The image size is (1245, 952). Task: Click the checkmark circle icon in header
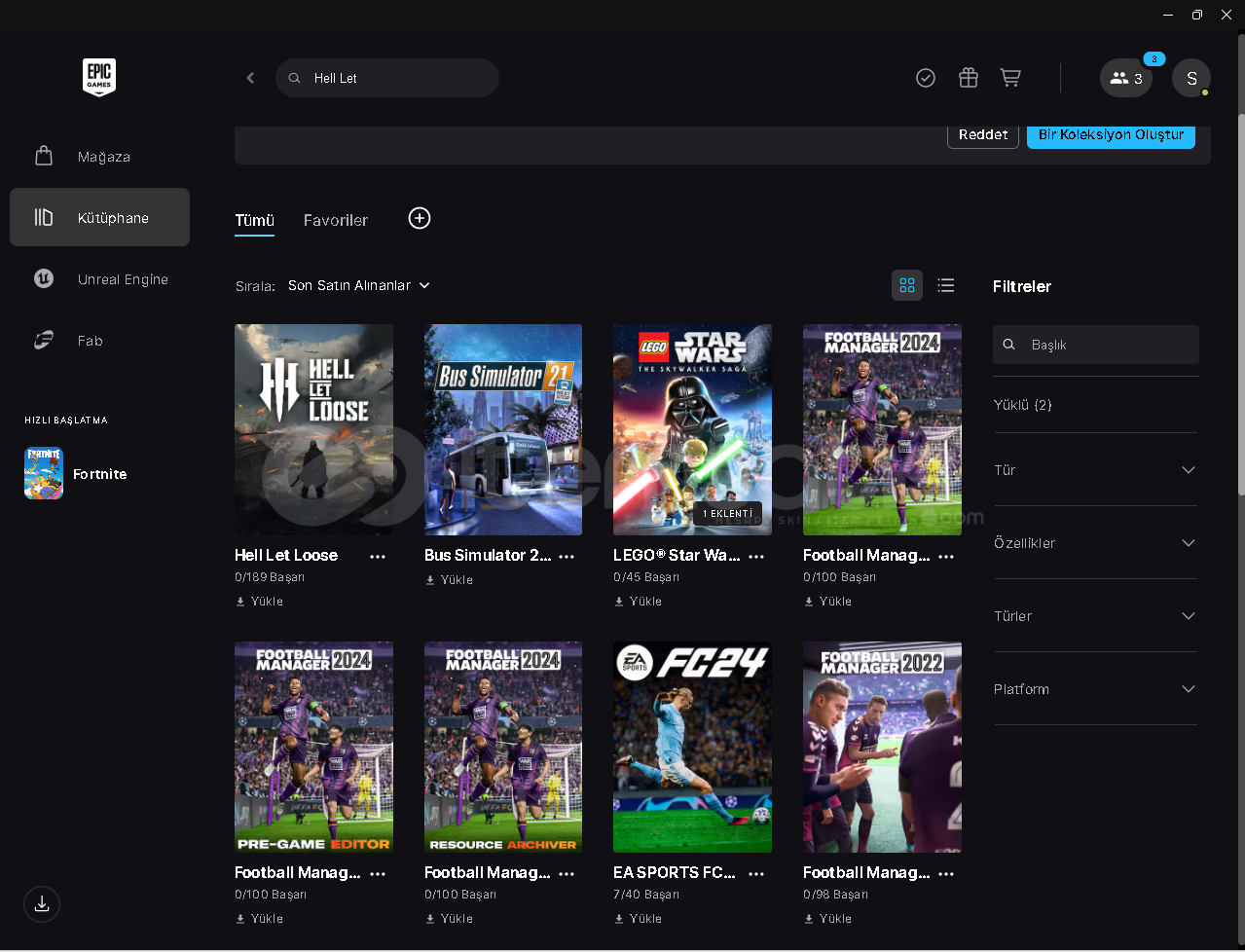point(926,78)
